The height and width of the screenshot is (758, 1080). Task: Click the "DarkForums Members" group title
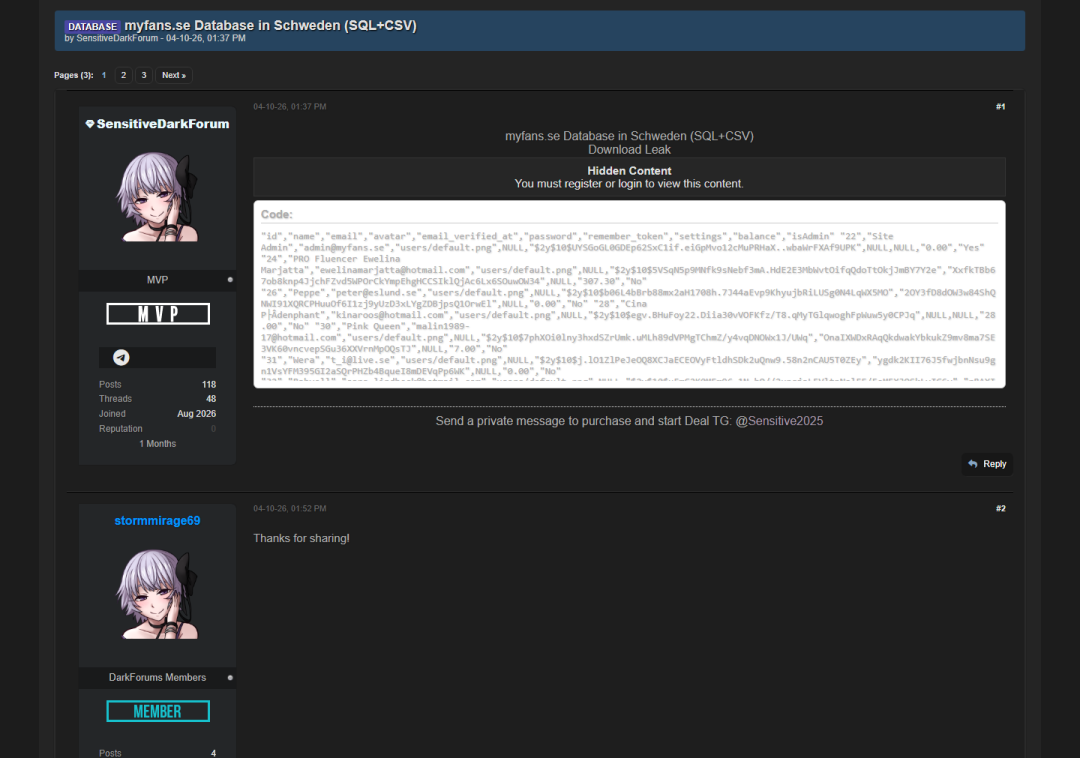coord(157,677)
